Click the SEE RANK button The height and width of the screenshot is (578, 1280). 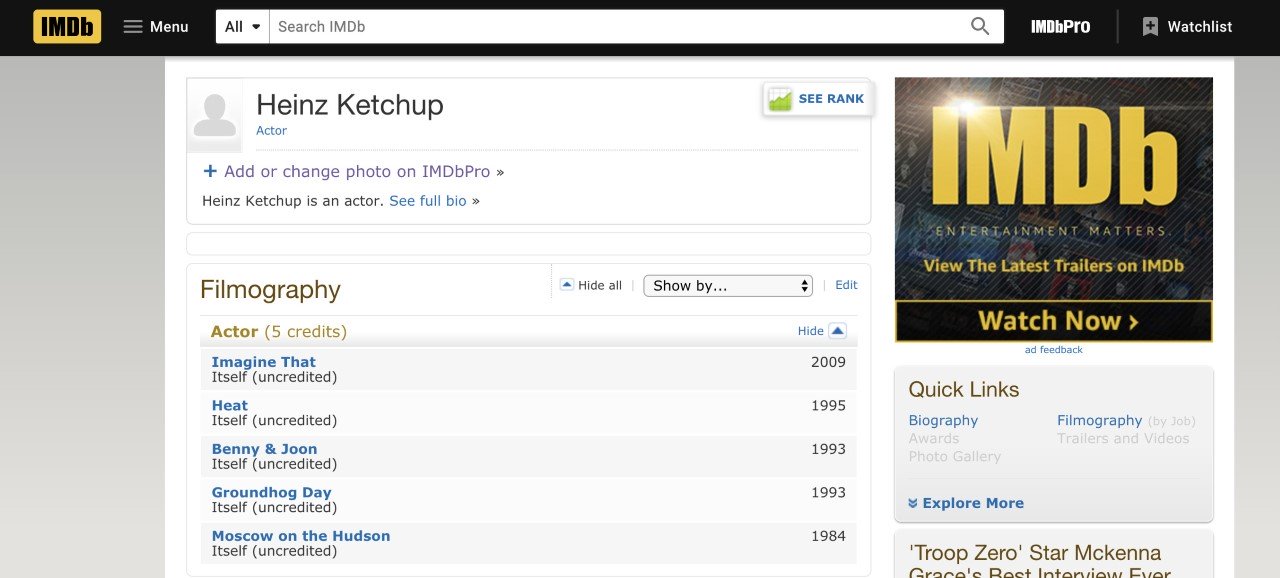pyautogui.click(x=818, y=99)
